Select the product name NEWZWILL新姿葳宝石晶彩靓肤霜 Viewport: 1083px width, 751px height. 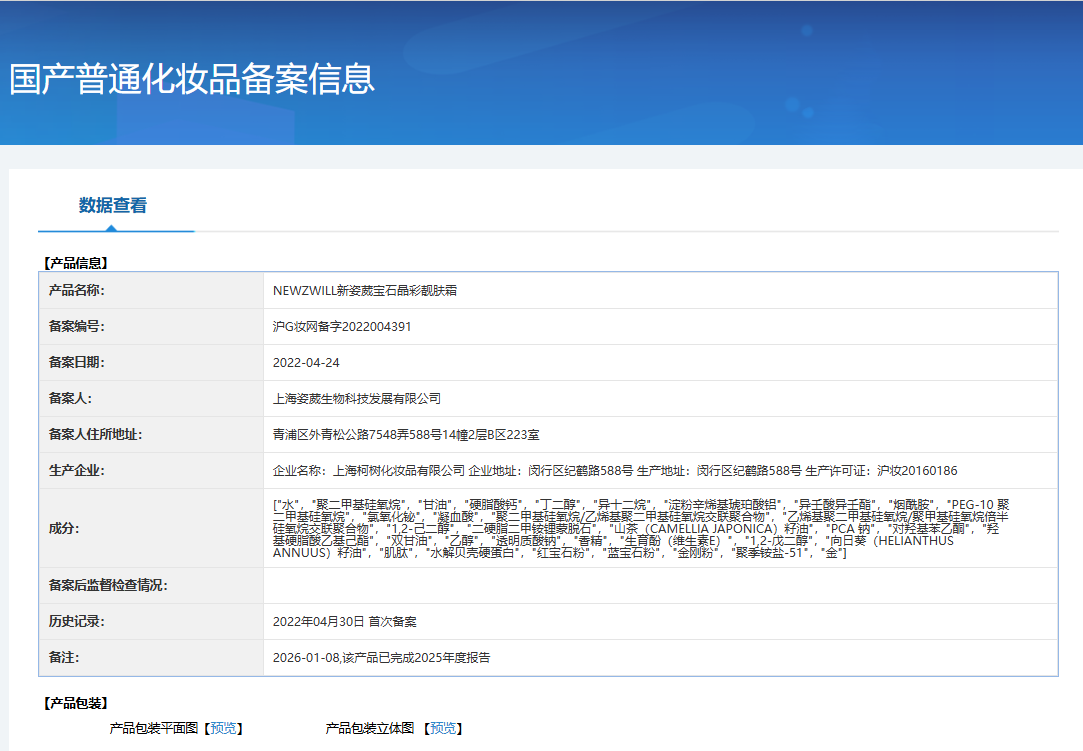point(365,291)
